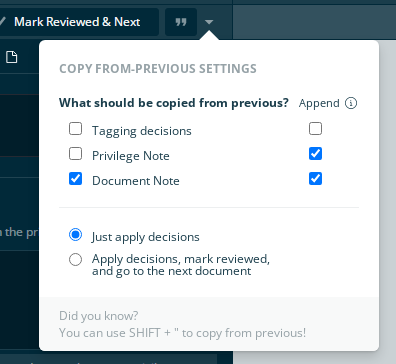Click the document page icon in left panel

point(12,57)
